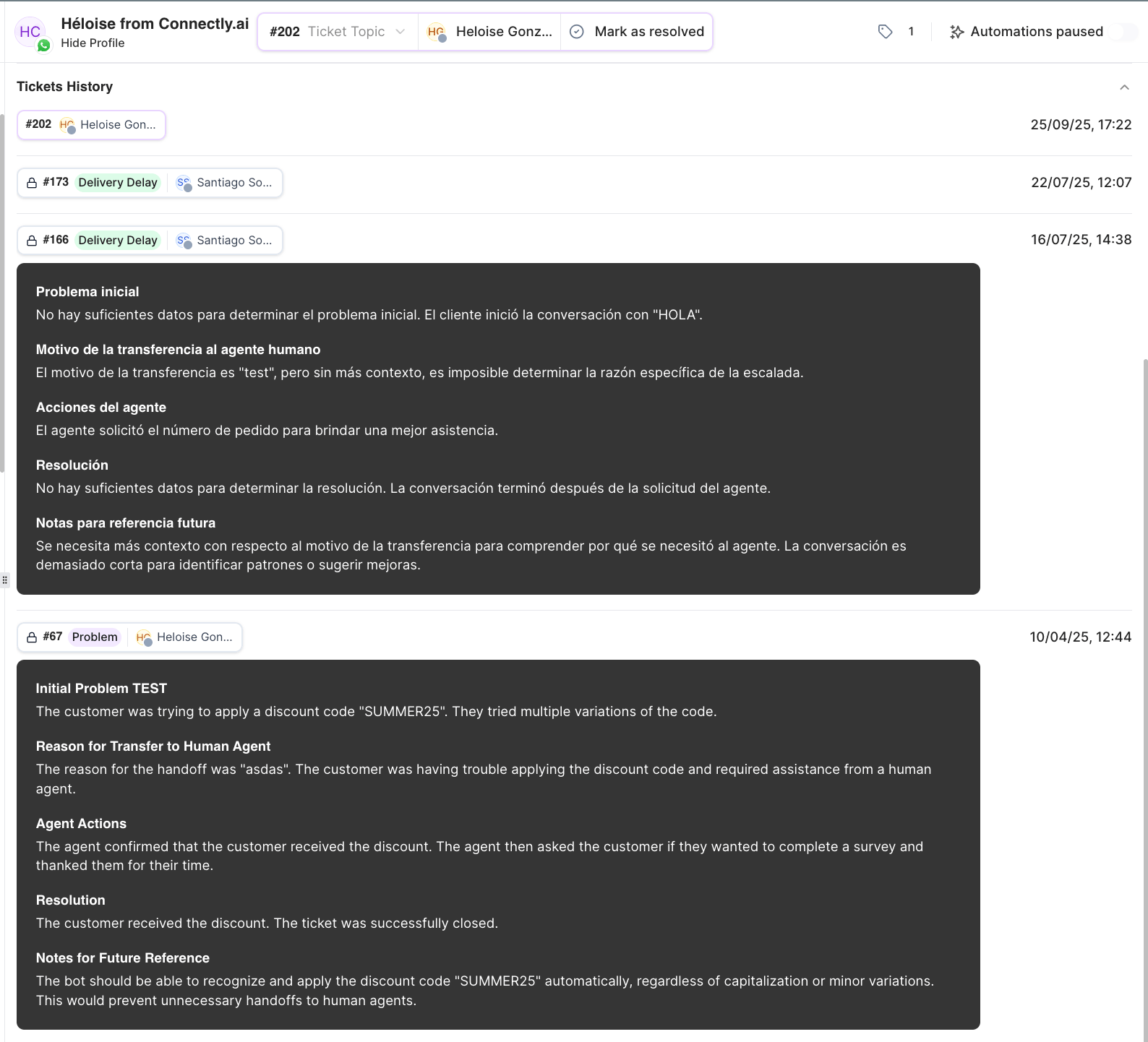The image size is (1148, 1042).
Task: Click the Problema inicial heading
Action: click(x=87, y=292)
